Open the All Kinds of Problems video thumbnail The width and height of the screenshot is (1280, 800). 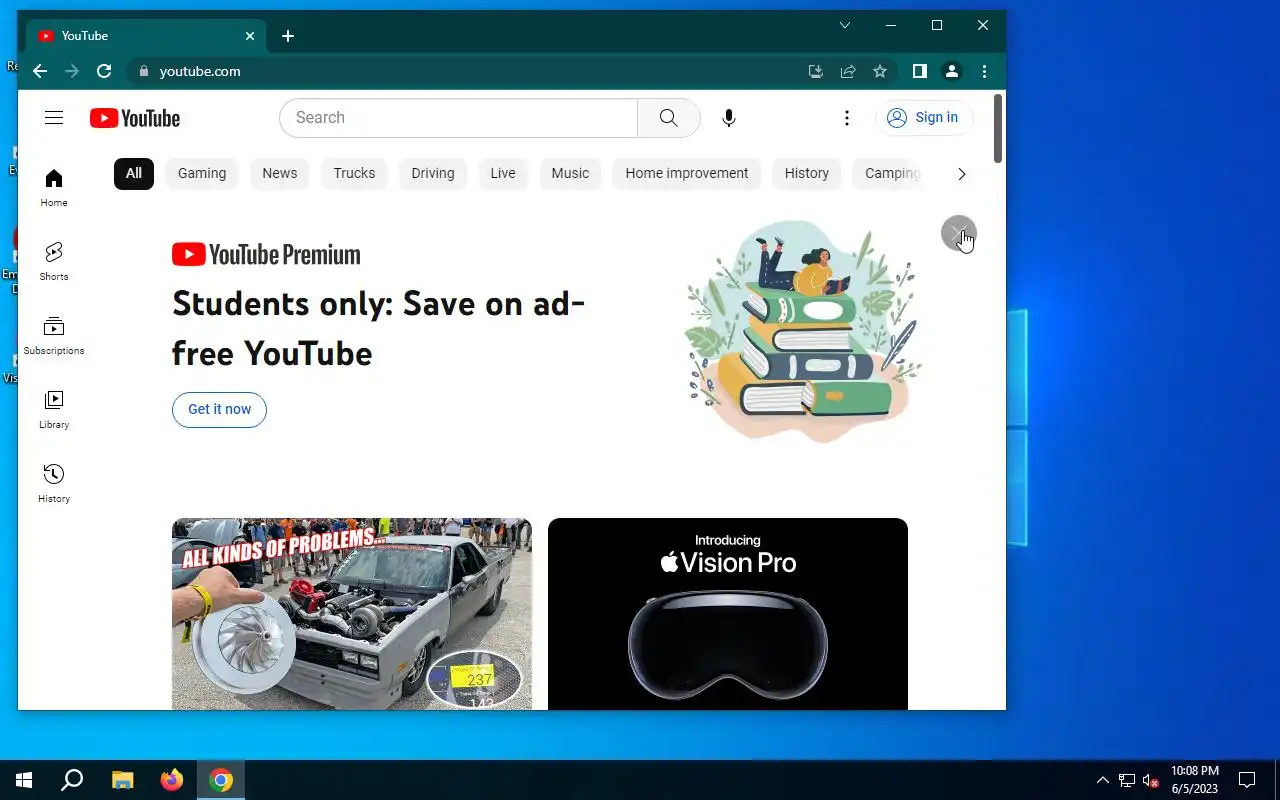[352, 614]
